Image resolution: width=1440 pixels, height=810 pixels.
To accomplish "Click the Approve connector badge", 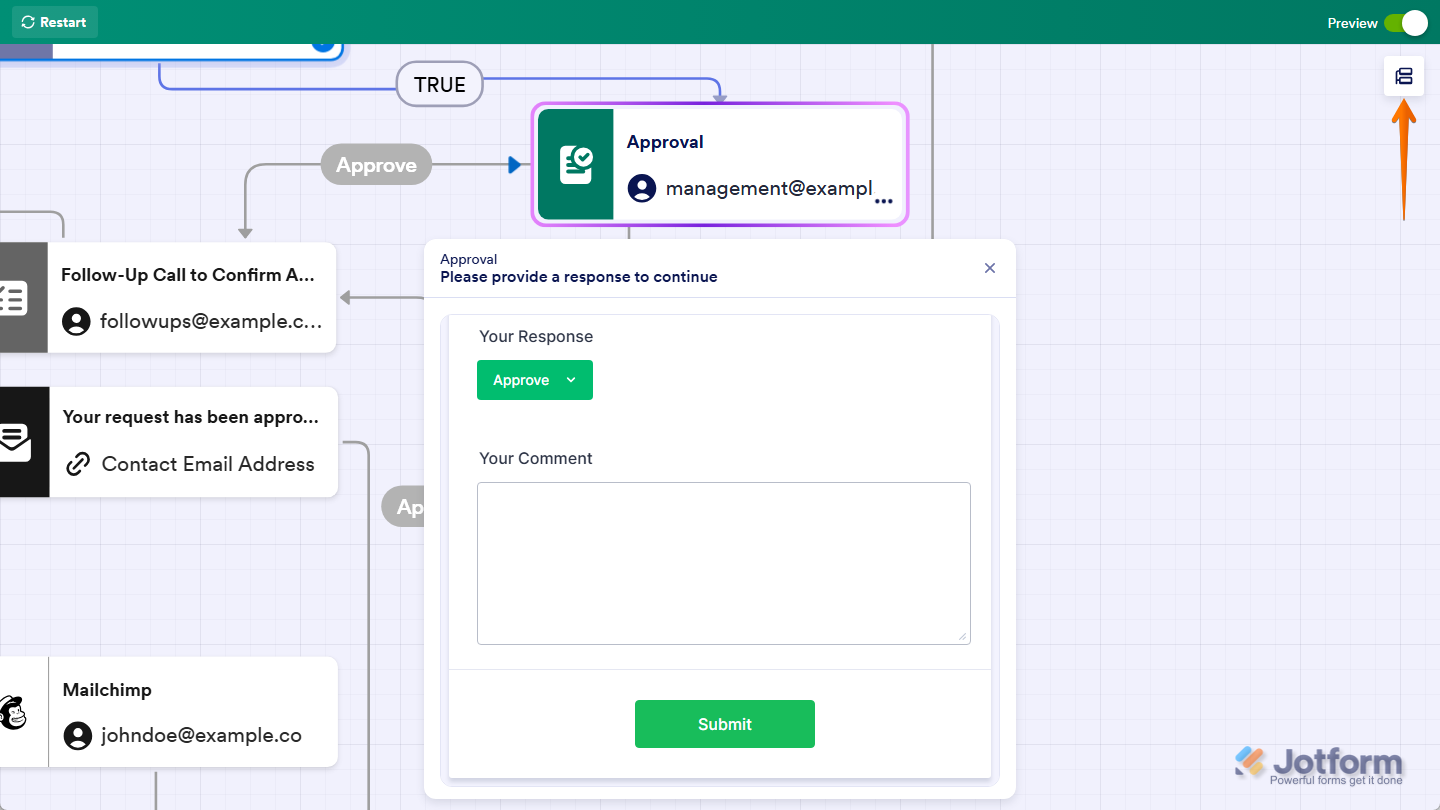I will pos(376,164).
